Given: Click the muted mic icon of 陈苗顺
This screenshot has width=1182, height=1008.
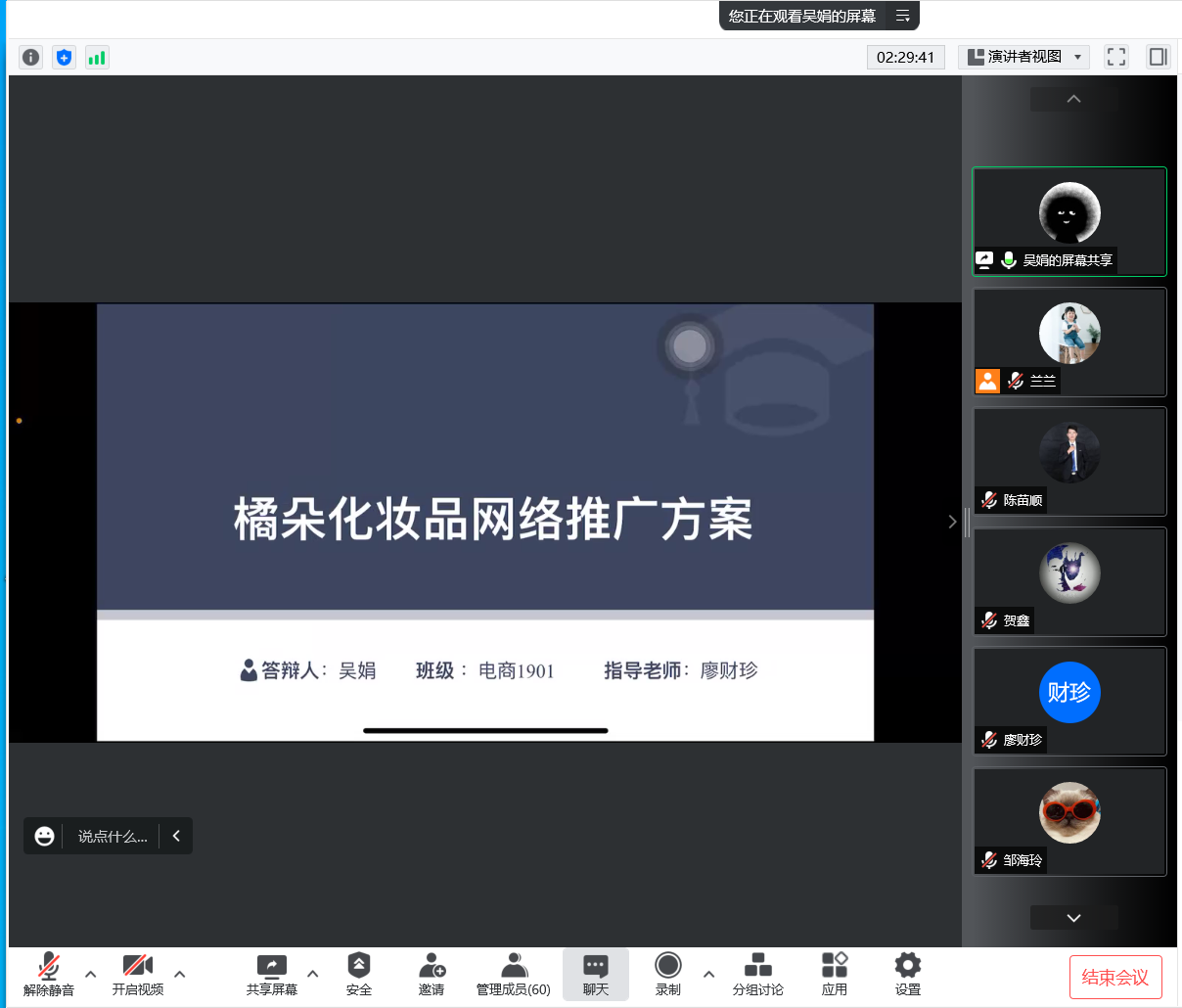Looking at the screenshot, I should pyautogui.click(x=989, y=500).
